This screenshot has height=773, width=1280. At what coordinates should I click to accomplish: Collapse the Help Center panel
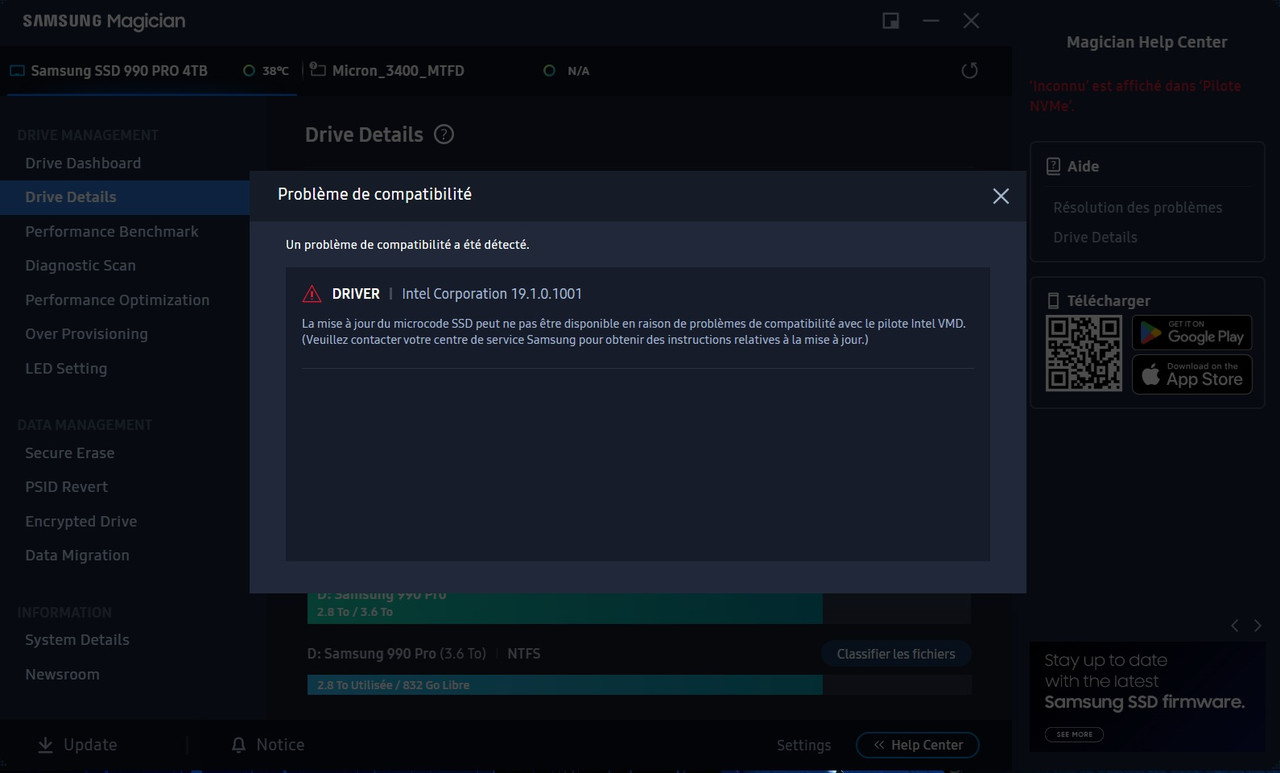[x=917, y=745]
